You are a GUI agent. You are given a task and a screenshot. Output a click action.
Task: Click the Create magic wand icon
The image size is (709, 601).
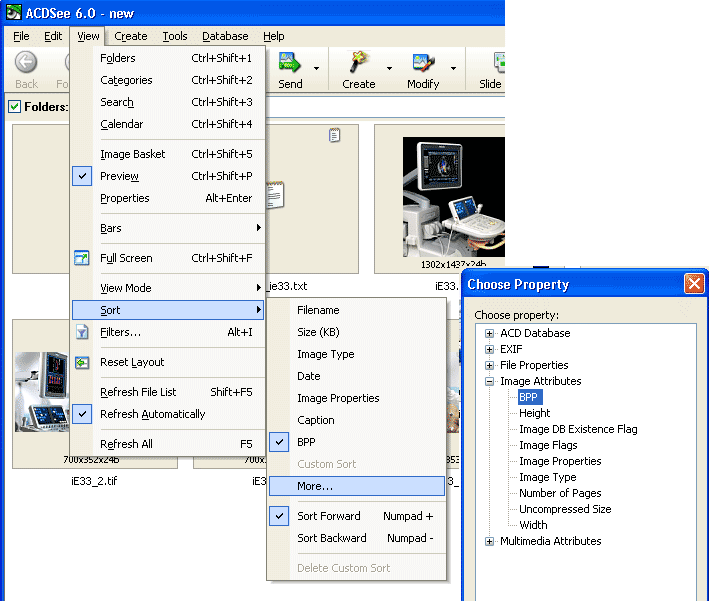(x=358, y=62)
